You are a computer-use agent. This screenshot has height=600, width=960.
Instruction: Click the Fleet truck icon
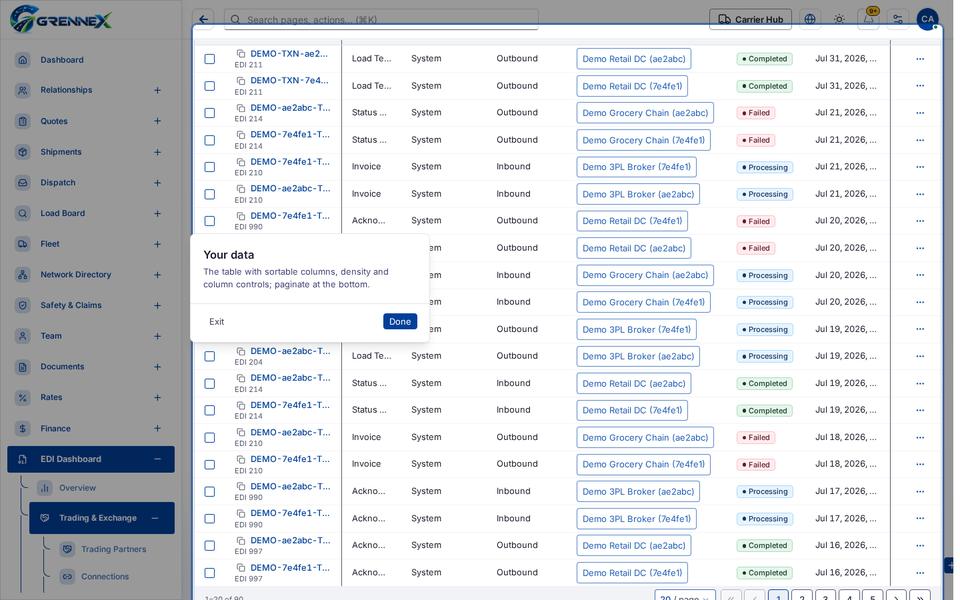pyautogui.click(x=23, y=244)
